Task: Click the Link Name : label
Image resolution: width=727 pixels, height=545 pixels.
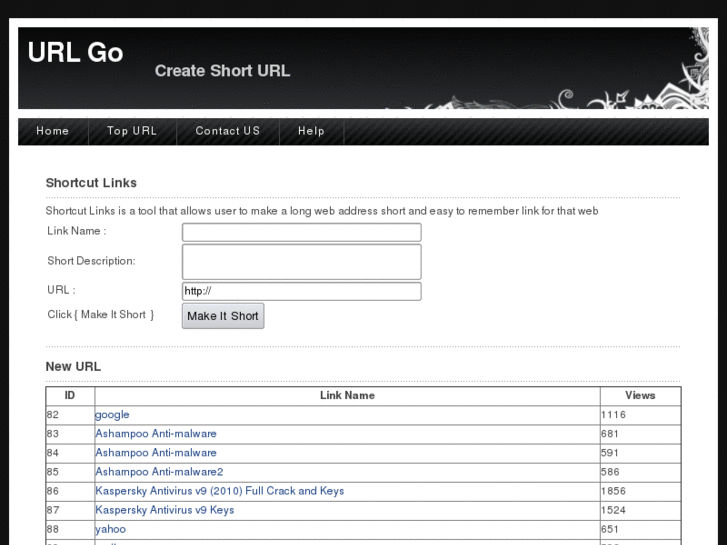Action: (77, 231)
